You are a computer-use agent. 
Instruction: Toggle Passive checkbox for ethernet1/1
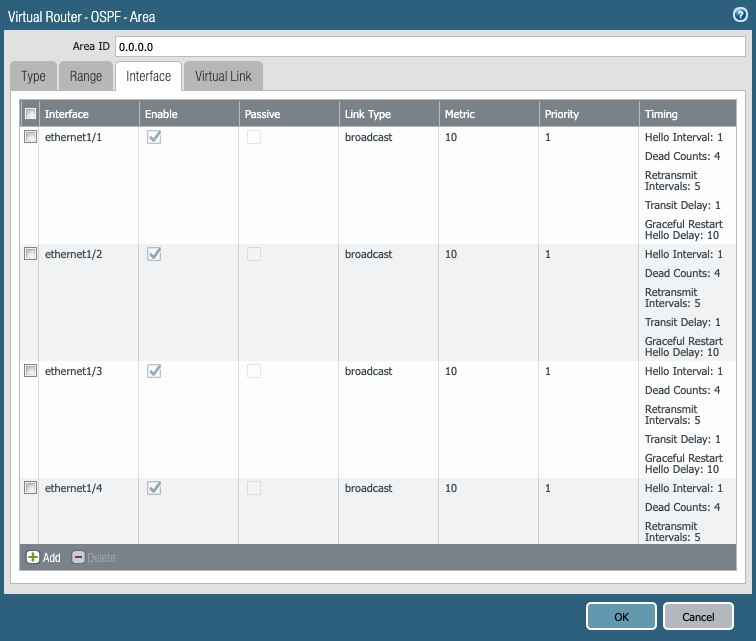tap(254, 137)
